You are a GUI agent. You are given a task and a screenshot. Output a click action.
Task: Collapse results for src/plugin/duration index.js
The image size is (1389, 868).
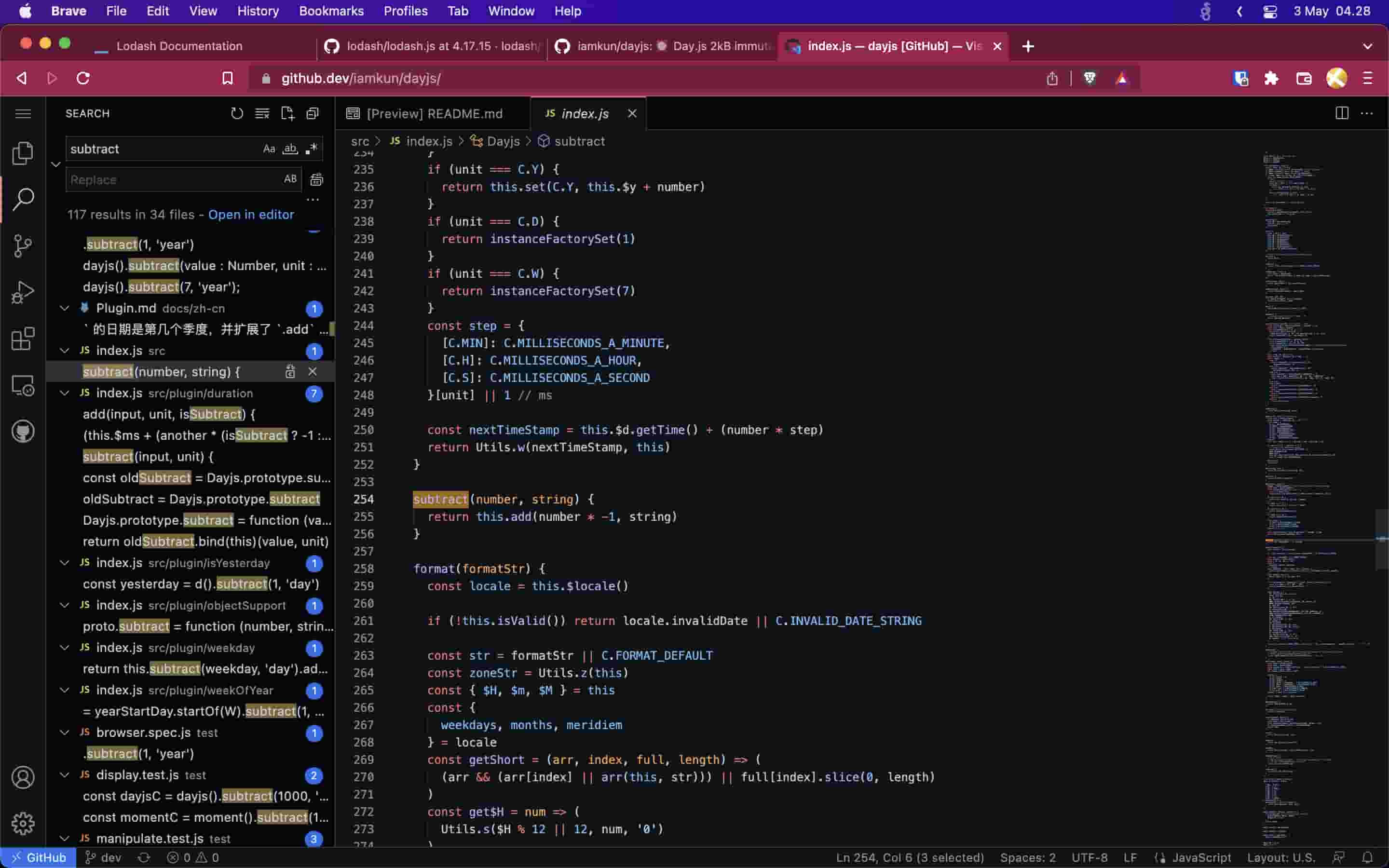[x=64, y=393]
